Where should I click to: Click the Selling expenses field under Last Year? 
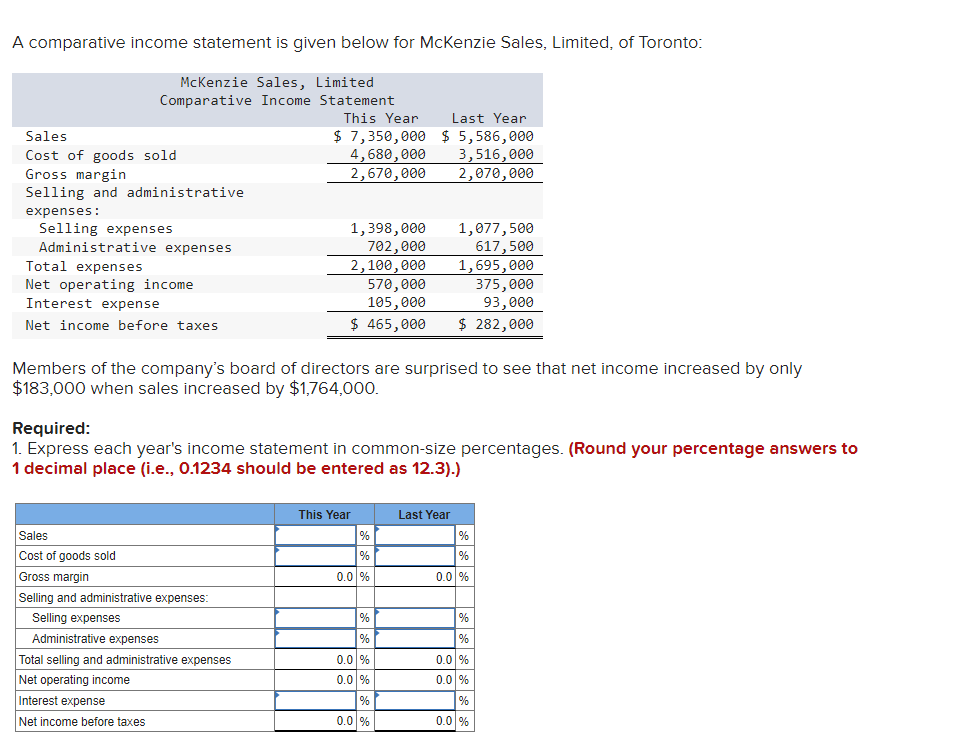(414, 617)
